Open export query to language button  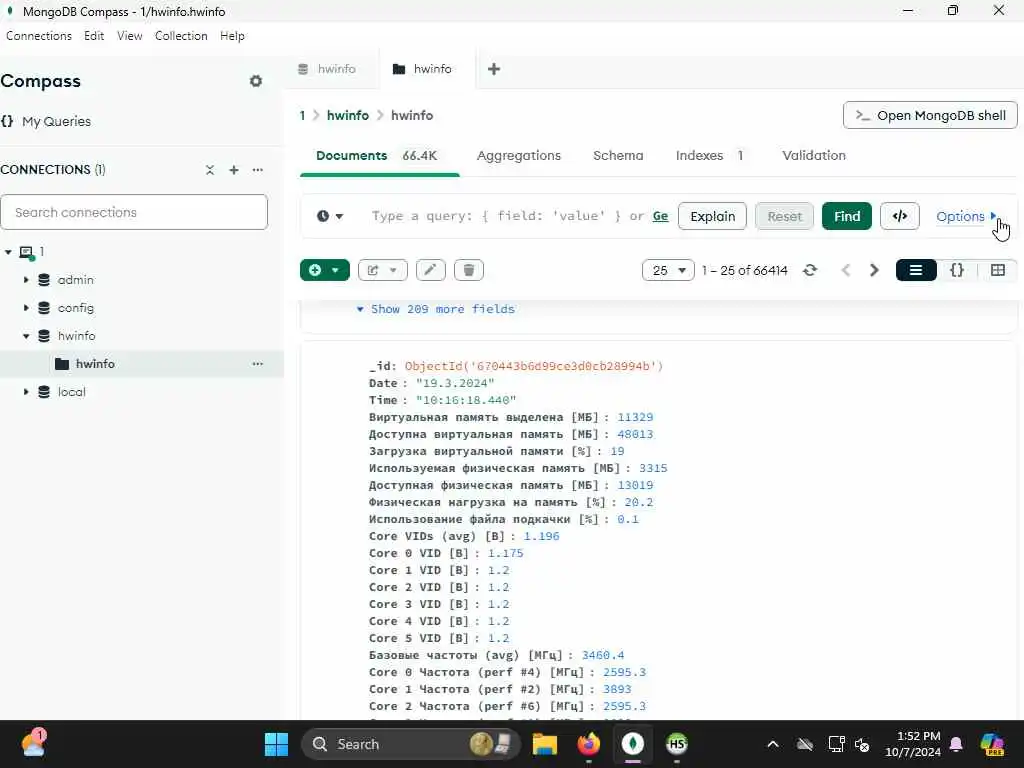pos(899,216)
